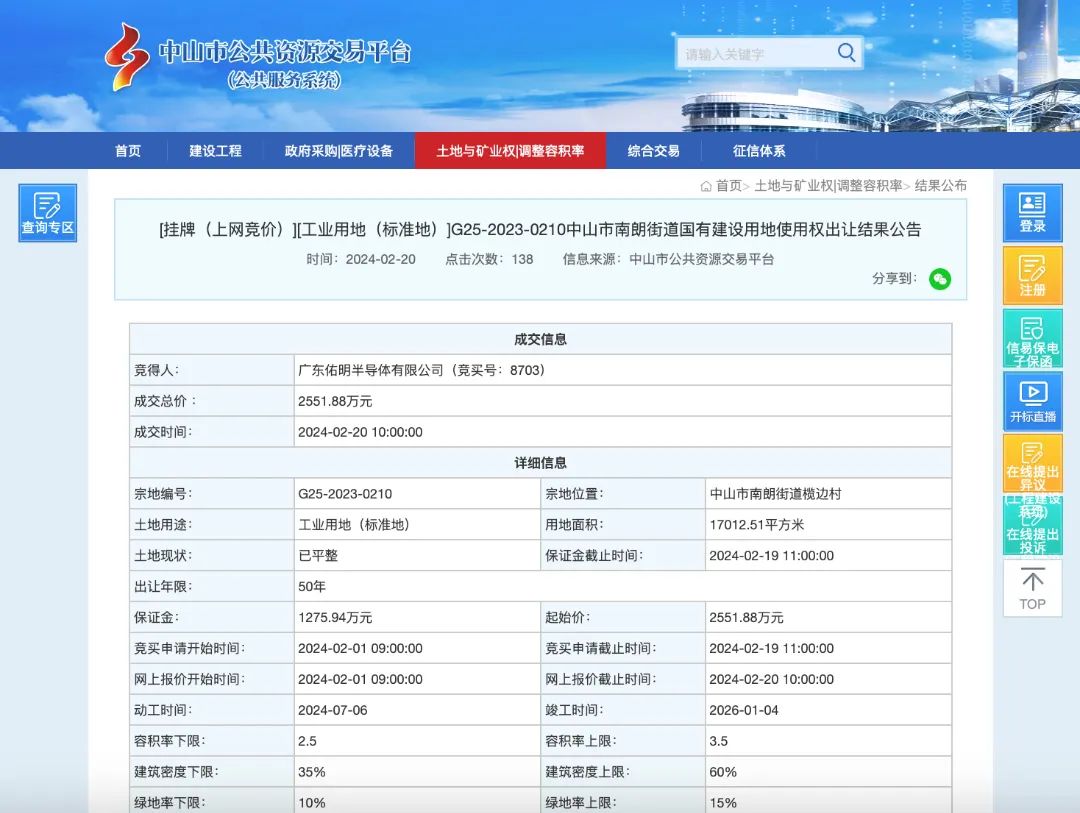This screenshot has height=813, width=1080.
Task: Open the 查询专区 query zone icon
Action: click(x=48, y=213)
